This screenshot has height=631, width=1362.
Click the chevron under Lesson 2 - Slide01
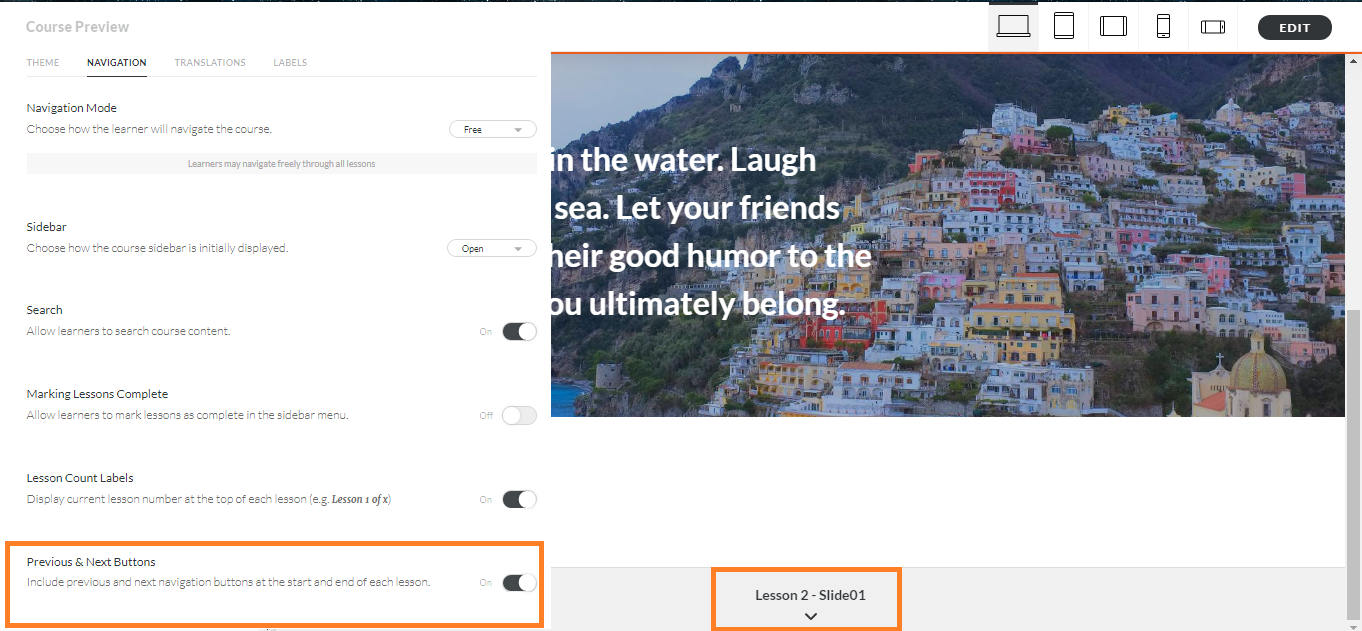(x=811, y=616)
